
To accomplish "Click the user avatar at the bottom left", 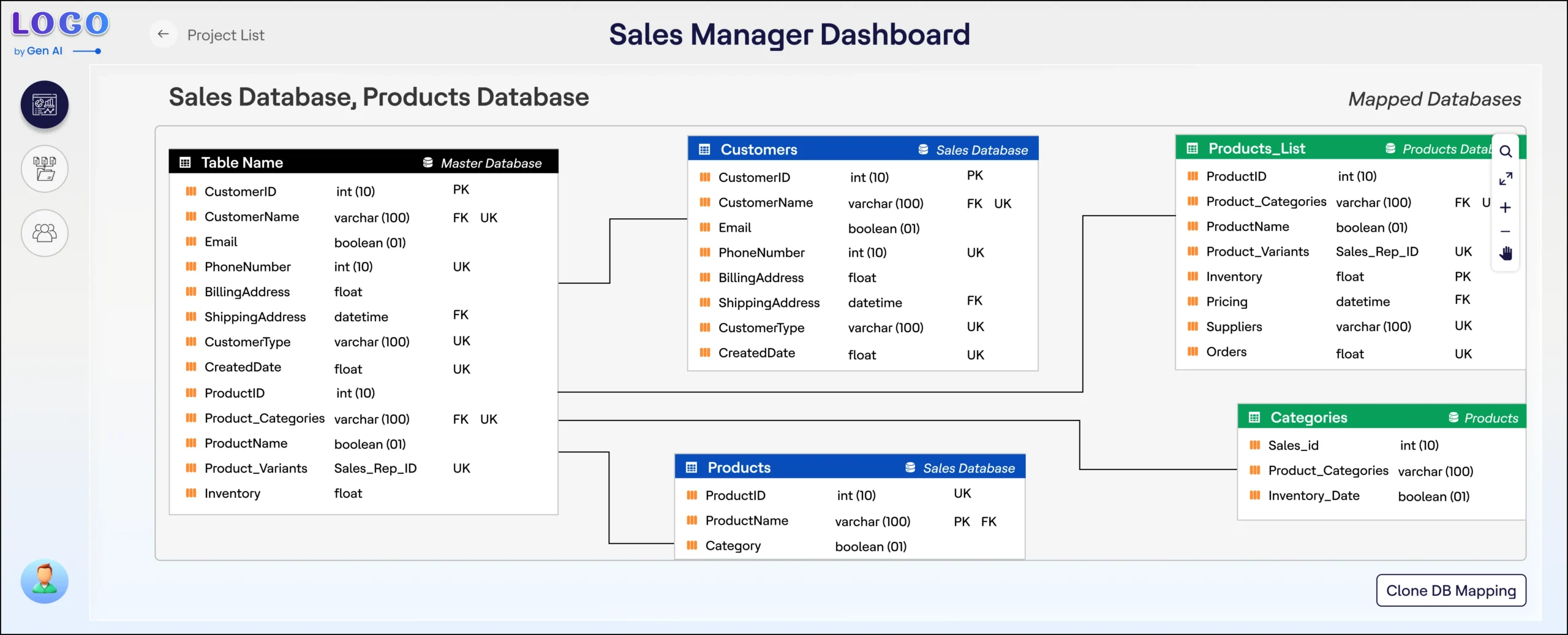I will point(45,581).
